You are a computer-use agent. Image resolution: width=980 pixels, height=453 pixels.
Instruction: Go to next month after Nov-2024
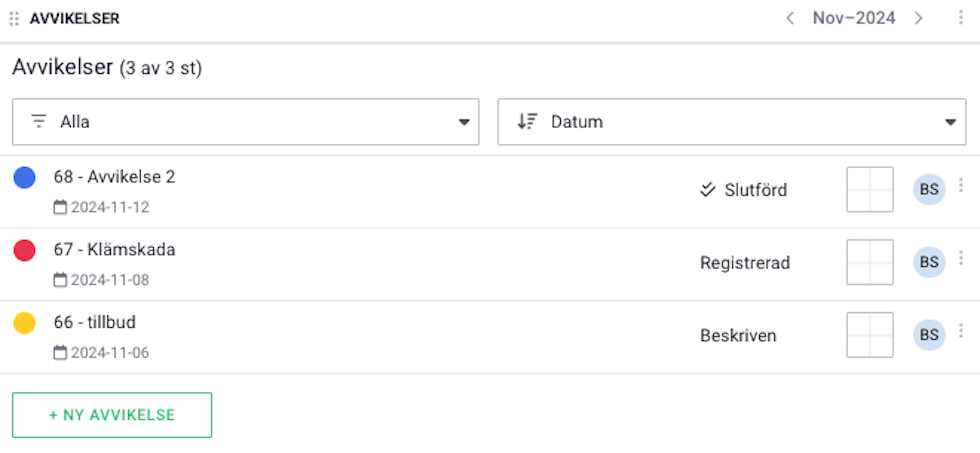(918, 19)
